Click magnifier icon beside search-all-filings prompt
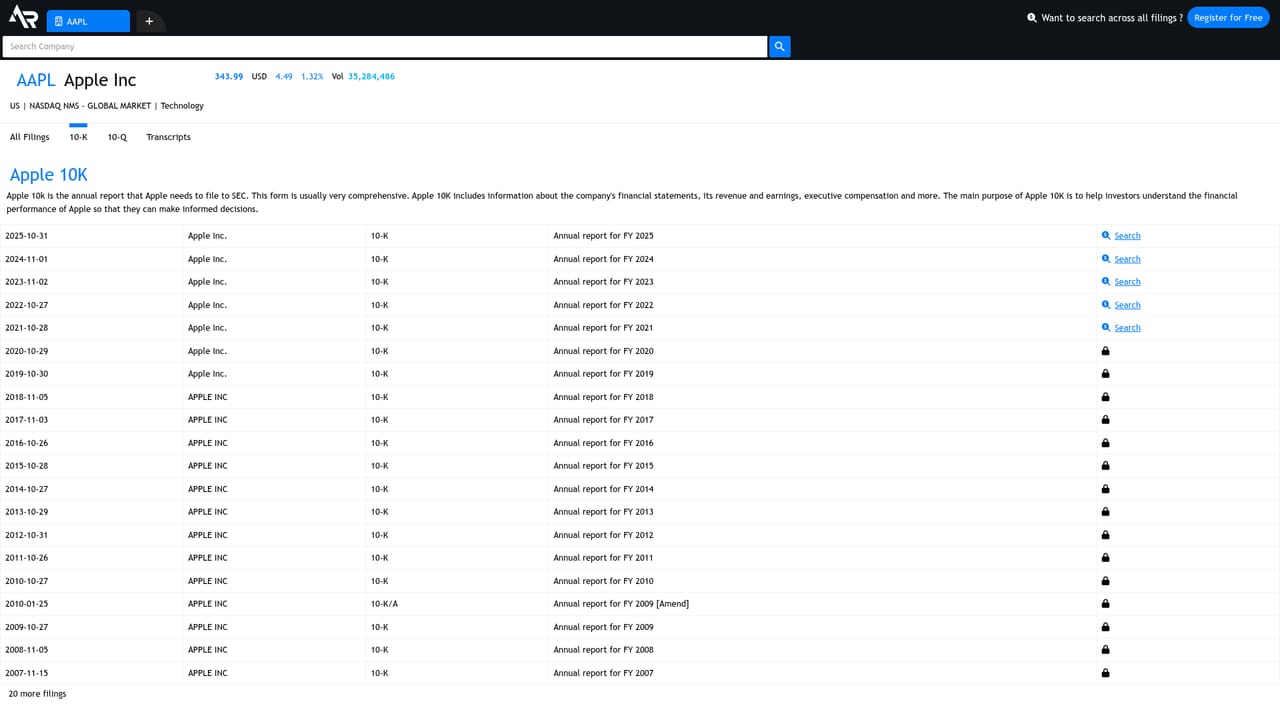 tap(1032, 18)
